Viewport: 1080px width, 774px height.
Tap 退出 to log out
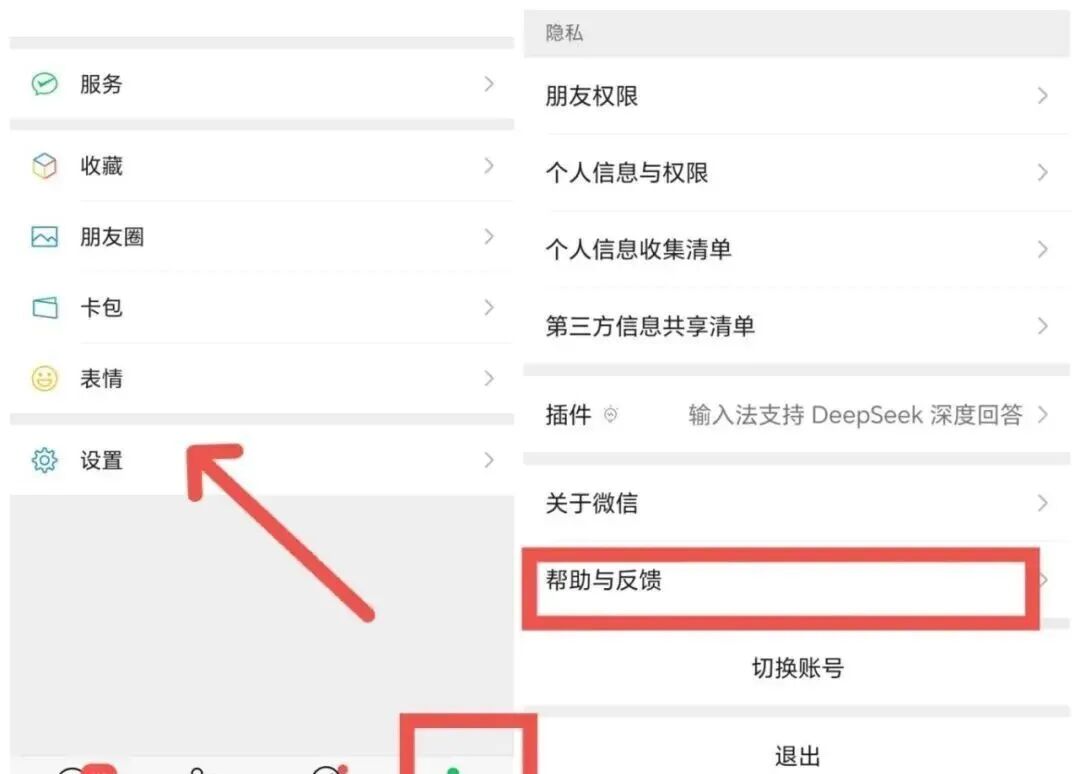point(798,756)
